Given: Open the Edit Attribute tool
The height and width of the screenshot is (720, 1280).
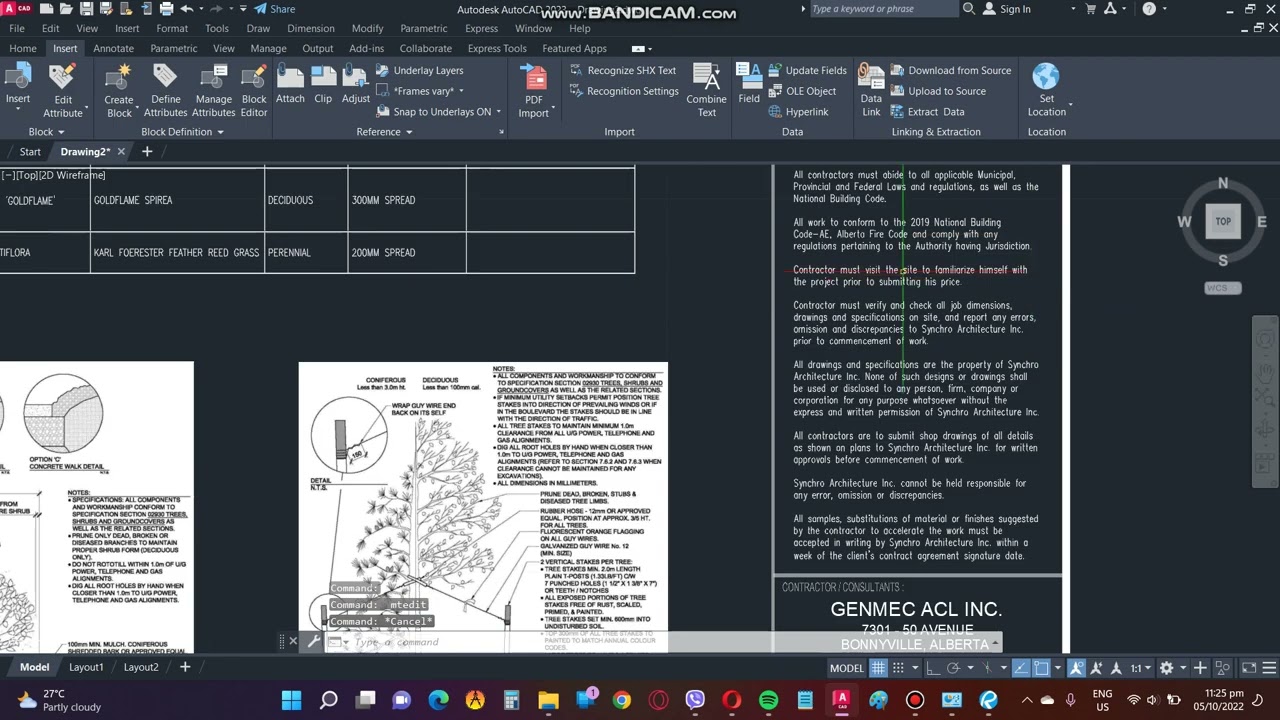Looking at the screenshot, I should click(x=63, y=90).
